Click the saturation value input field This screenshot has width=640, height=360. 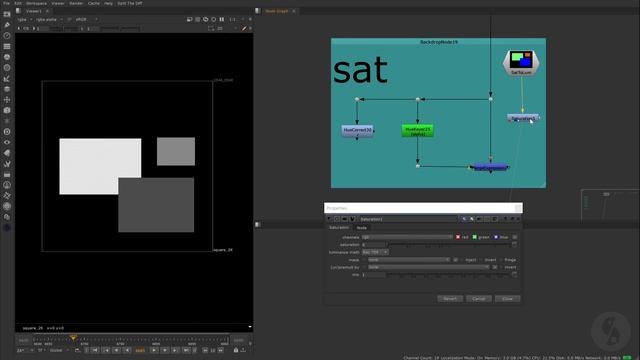[373, 245]
